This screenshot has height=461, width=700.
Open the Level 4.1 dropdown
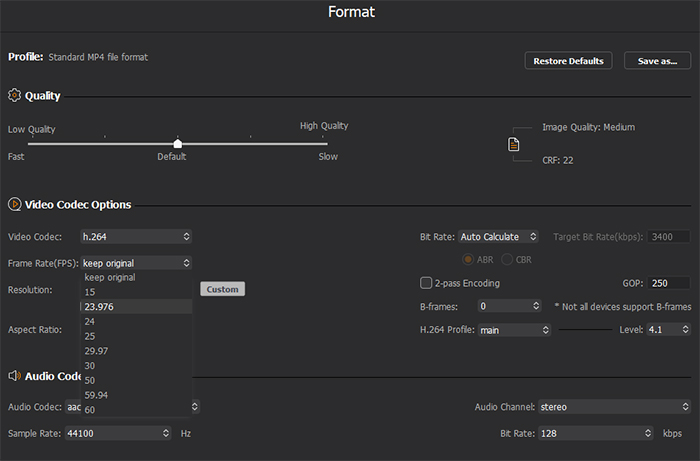click(668, 329)
